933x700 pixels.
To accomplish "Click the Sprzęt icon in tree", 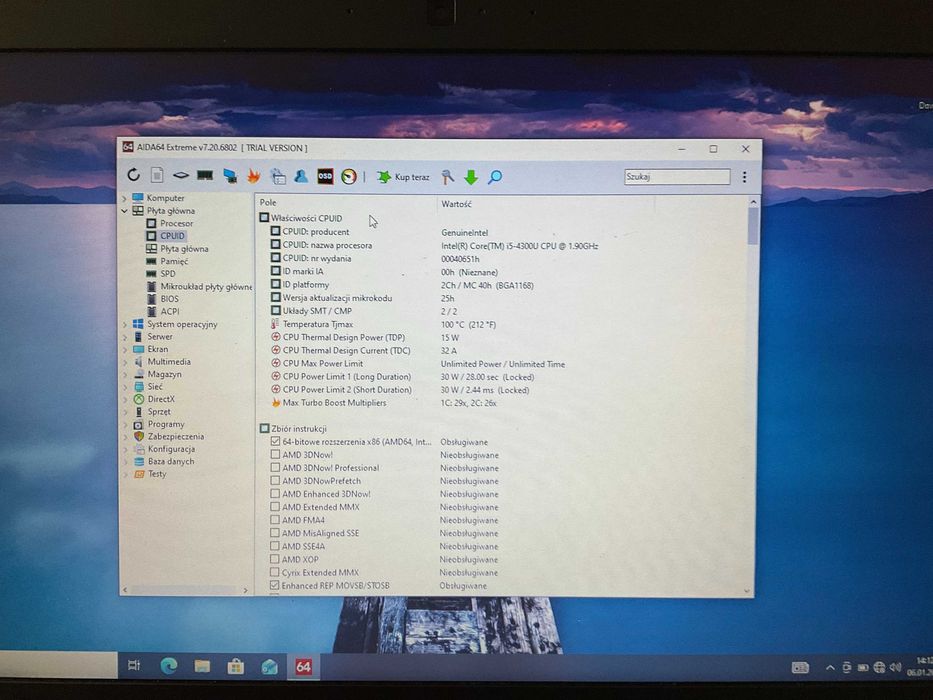I will 139,411.
